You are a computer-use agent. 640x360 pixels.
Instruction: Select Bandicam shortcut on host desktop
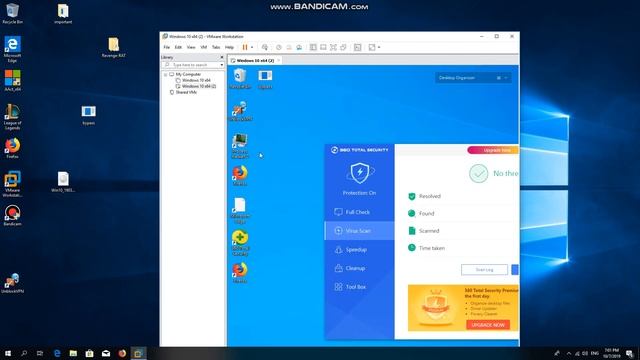coord(12,216)
